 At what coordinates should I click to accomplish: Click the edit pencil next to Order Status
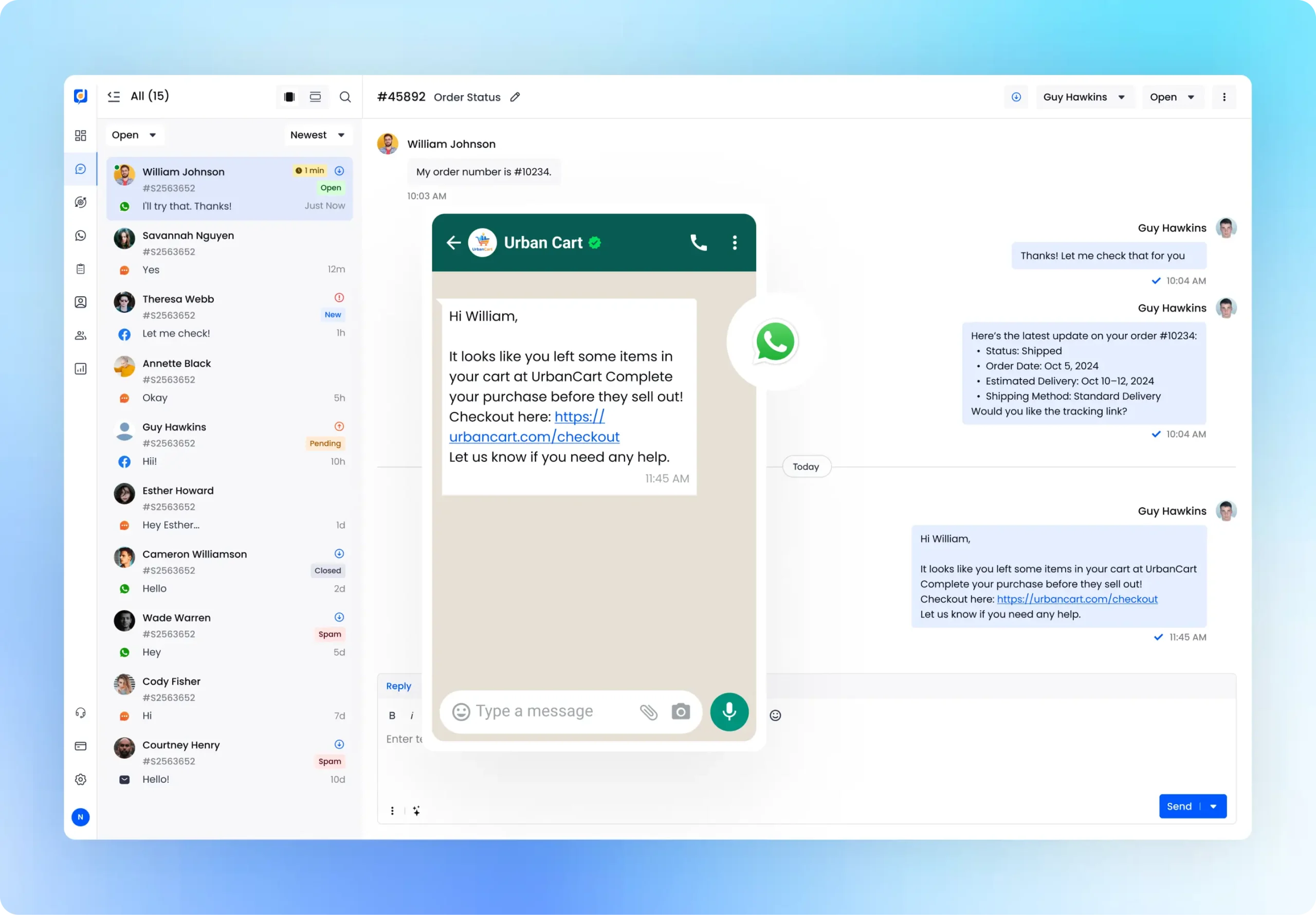tap(514, 97)
